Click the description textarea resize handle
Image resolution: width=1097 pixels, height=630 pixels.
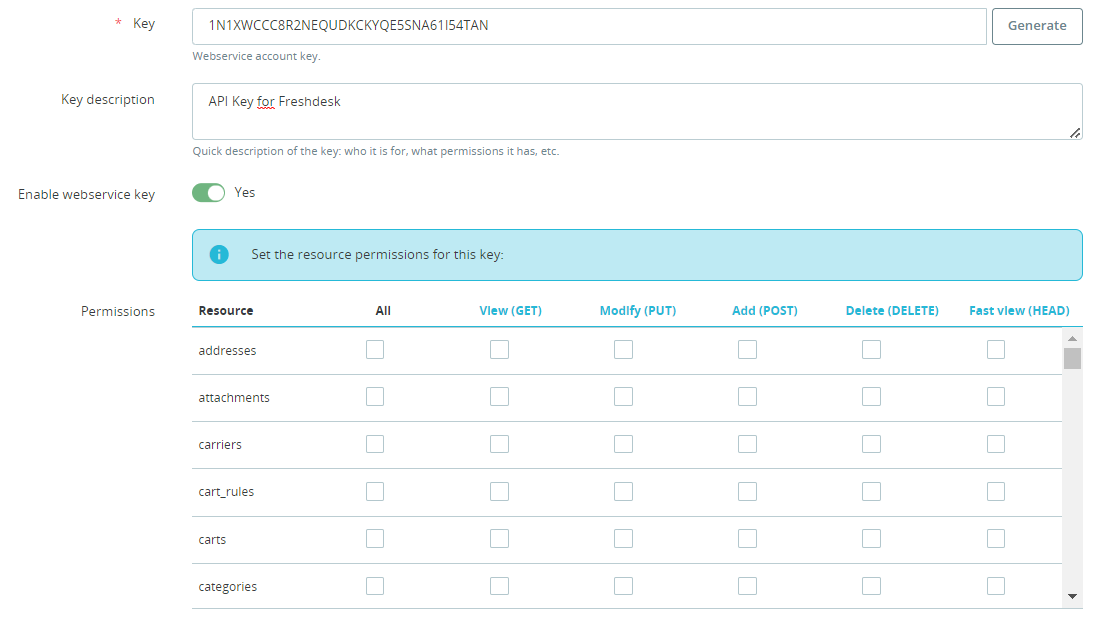tap(1075, 133)
